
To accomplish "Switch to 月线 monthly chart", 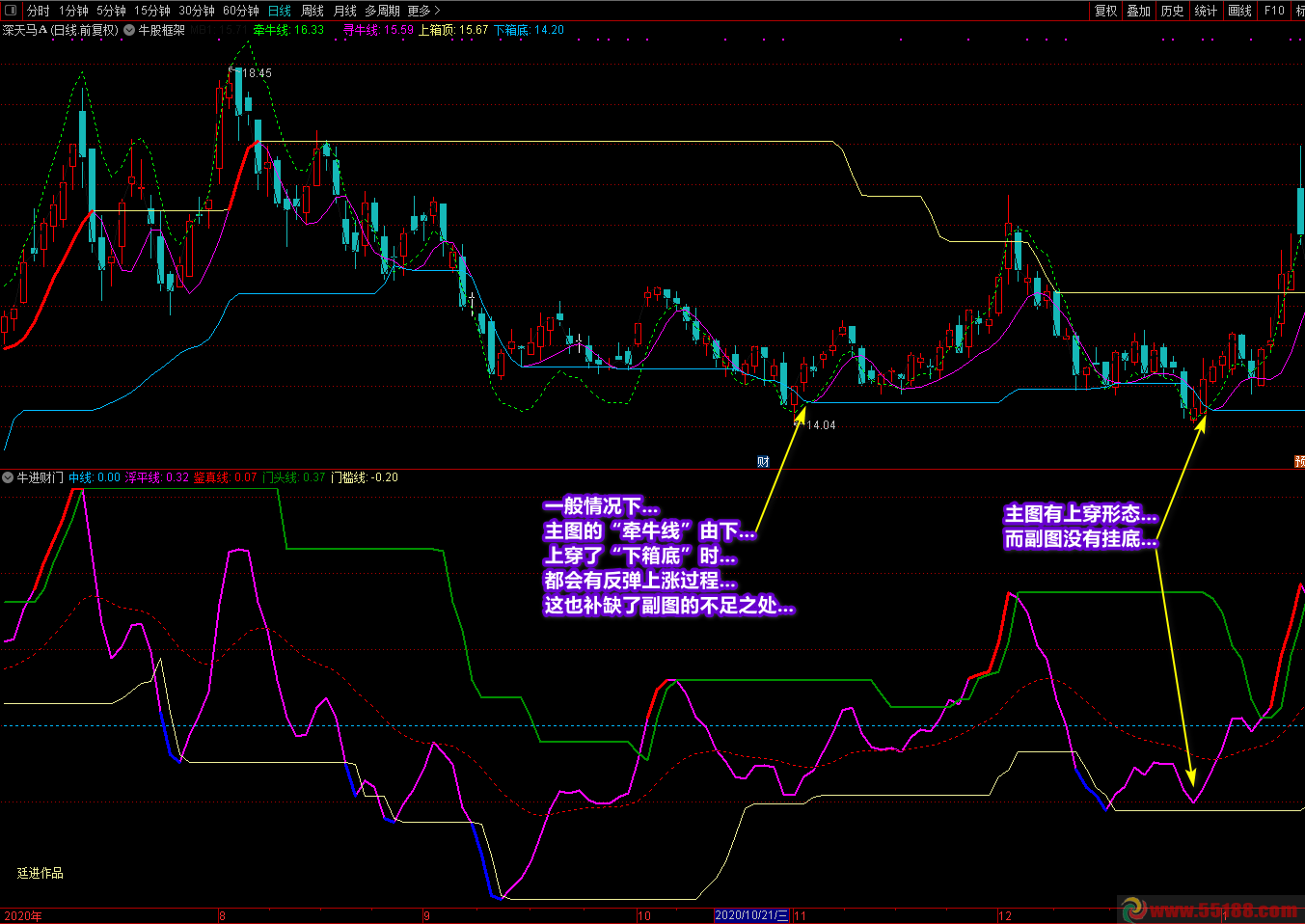I will pyautogui.click(x=344, y=11).
